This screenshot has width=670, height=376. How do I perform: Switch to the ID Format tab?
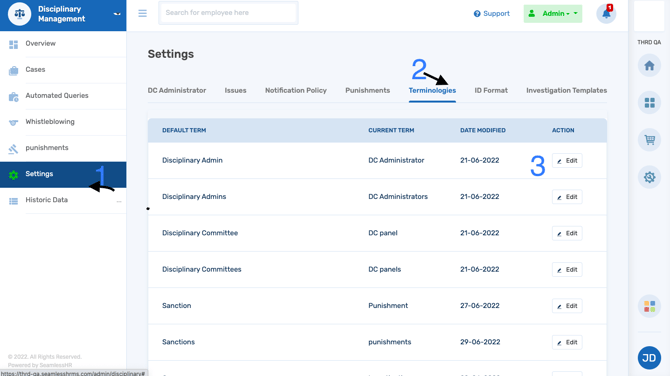(491, 90)
